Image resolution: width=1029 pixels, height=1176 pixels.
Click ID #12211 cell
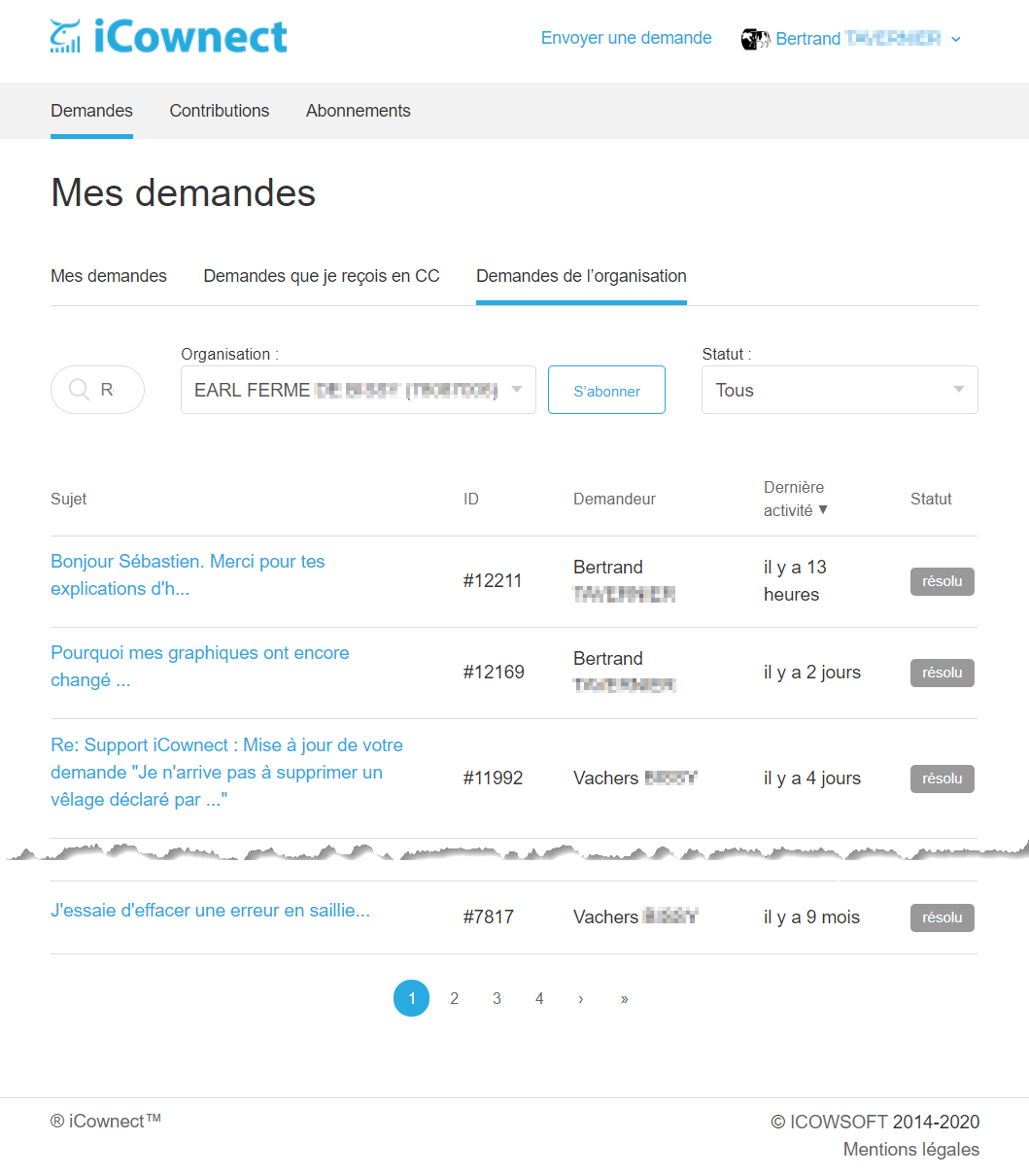point(493,581)
